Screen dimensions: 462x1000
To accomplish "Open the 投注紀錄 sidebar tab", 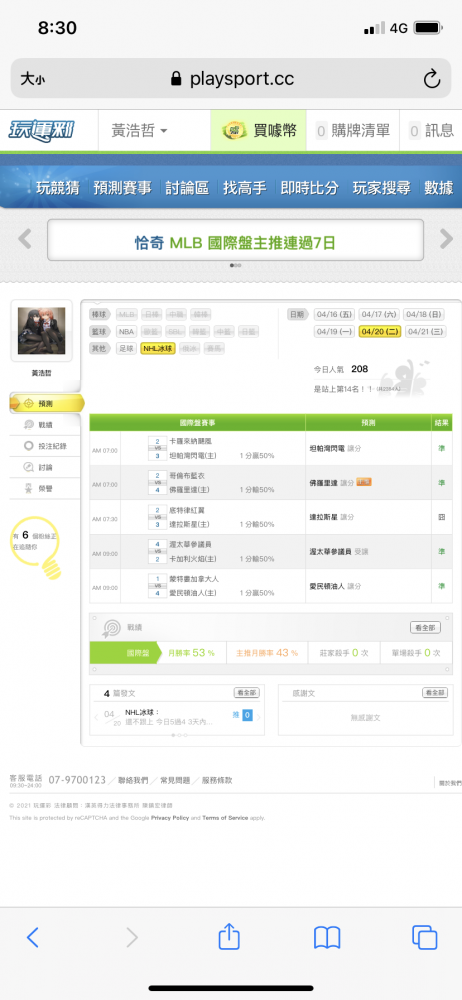I will (x=45, y=446).
